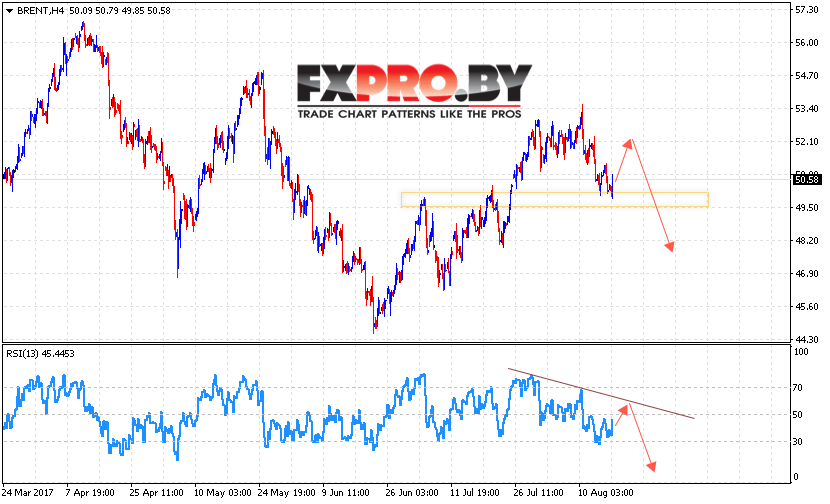Click the 48.20 price axis label
Screen dimensions: 830x504
807,241
